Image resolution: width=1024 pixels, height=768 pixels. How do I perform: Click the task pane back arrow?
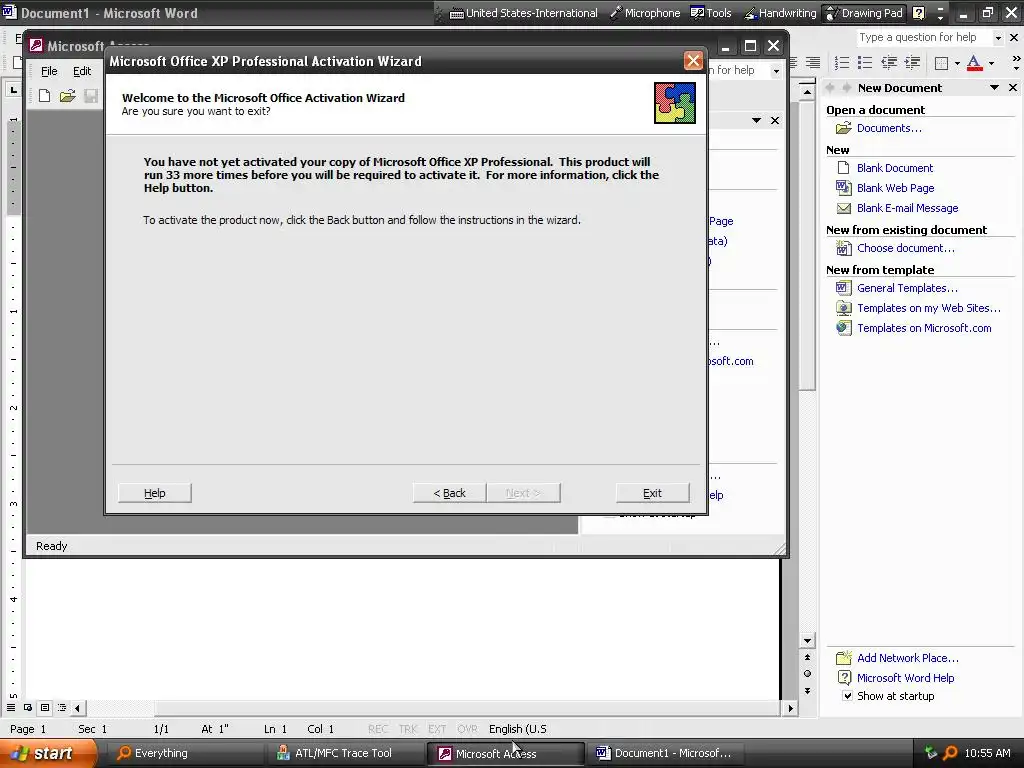point(830,88)
